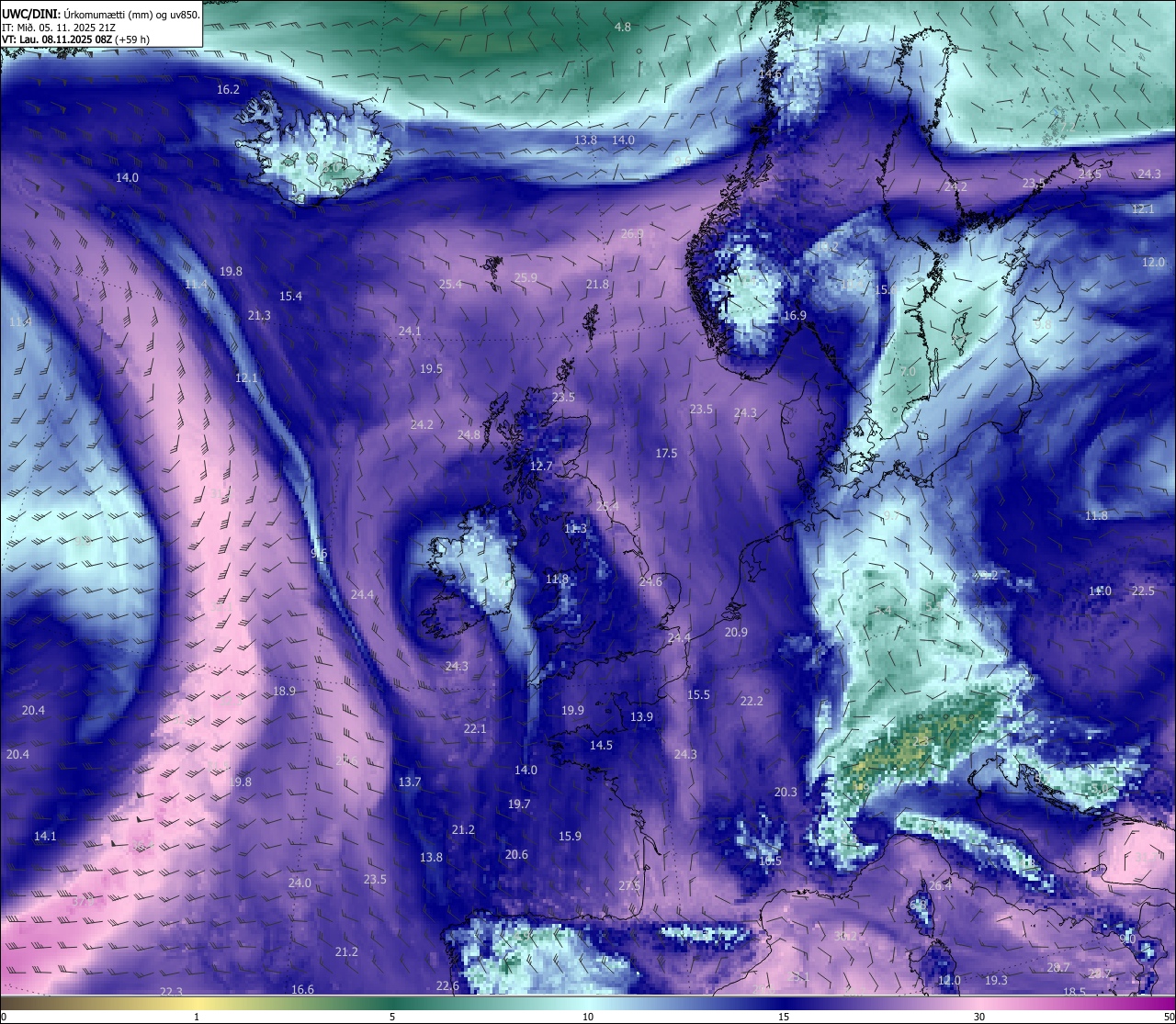Select the 20.6 value label

(x=516, y=855)
